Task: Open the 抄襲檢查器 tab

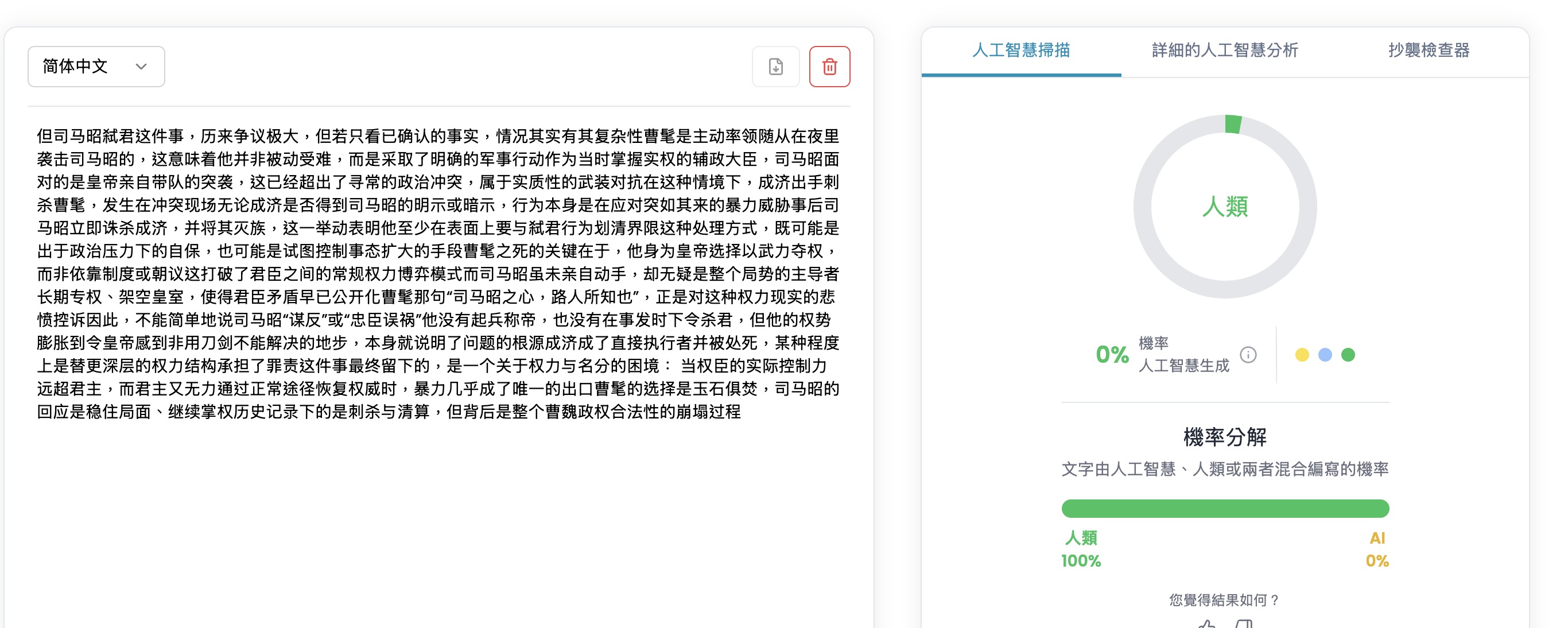Action: [1429, 50]
